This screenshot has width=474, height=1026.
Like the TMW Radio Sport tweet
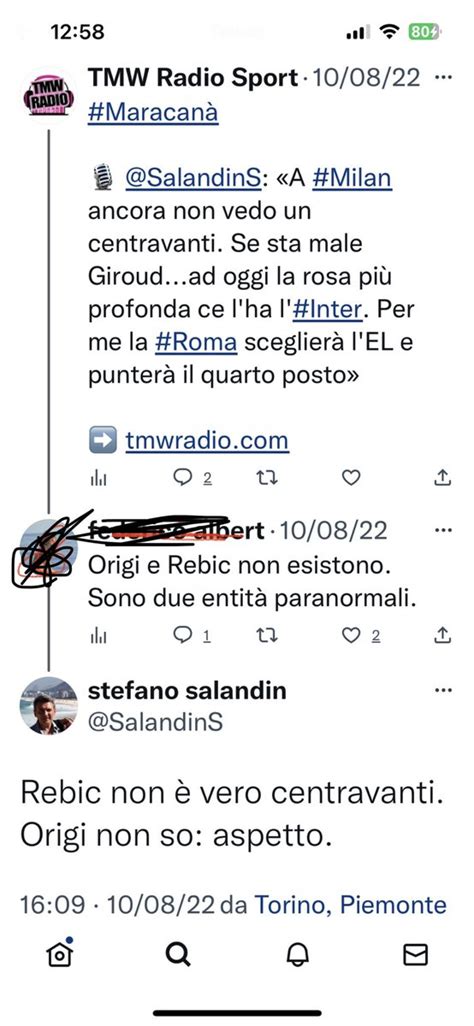click(x=352, y=478)
